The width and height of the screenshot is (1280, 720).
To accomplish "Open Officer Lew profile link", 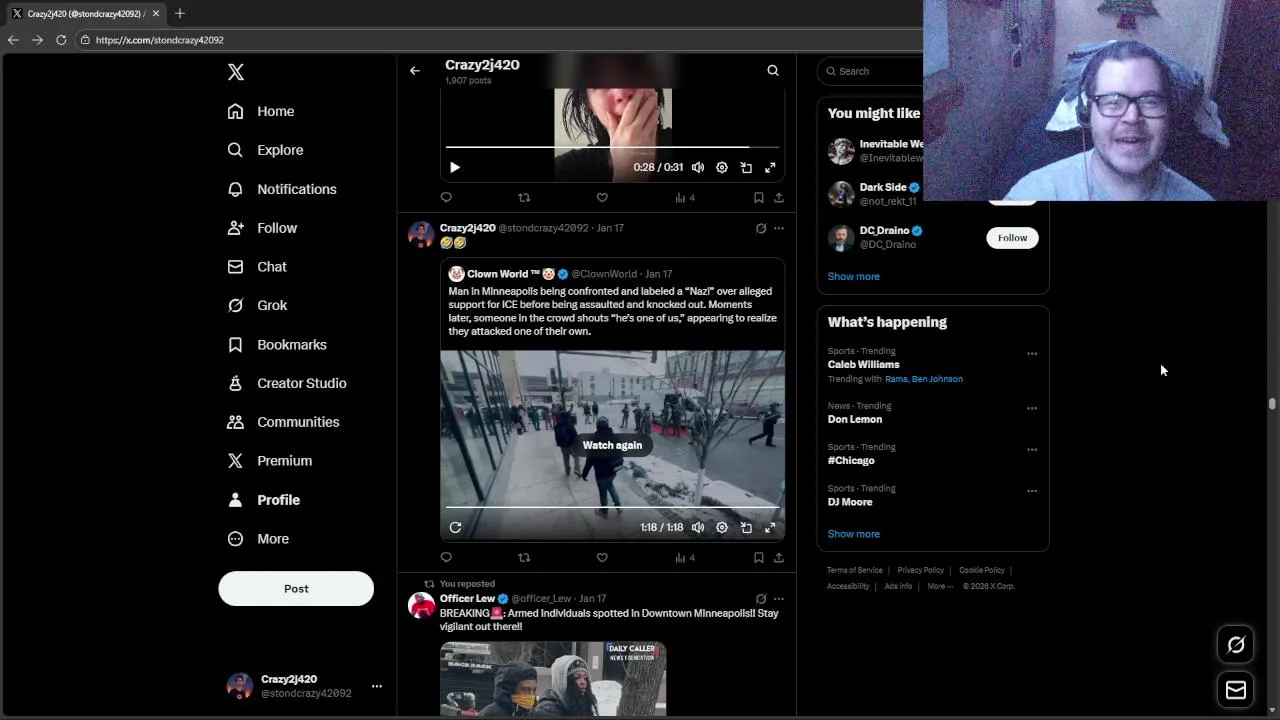I will [x=467, y=599].
